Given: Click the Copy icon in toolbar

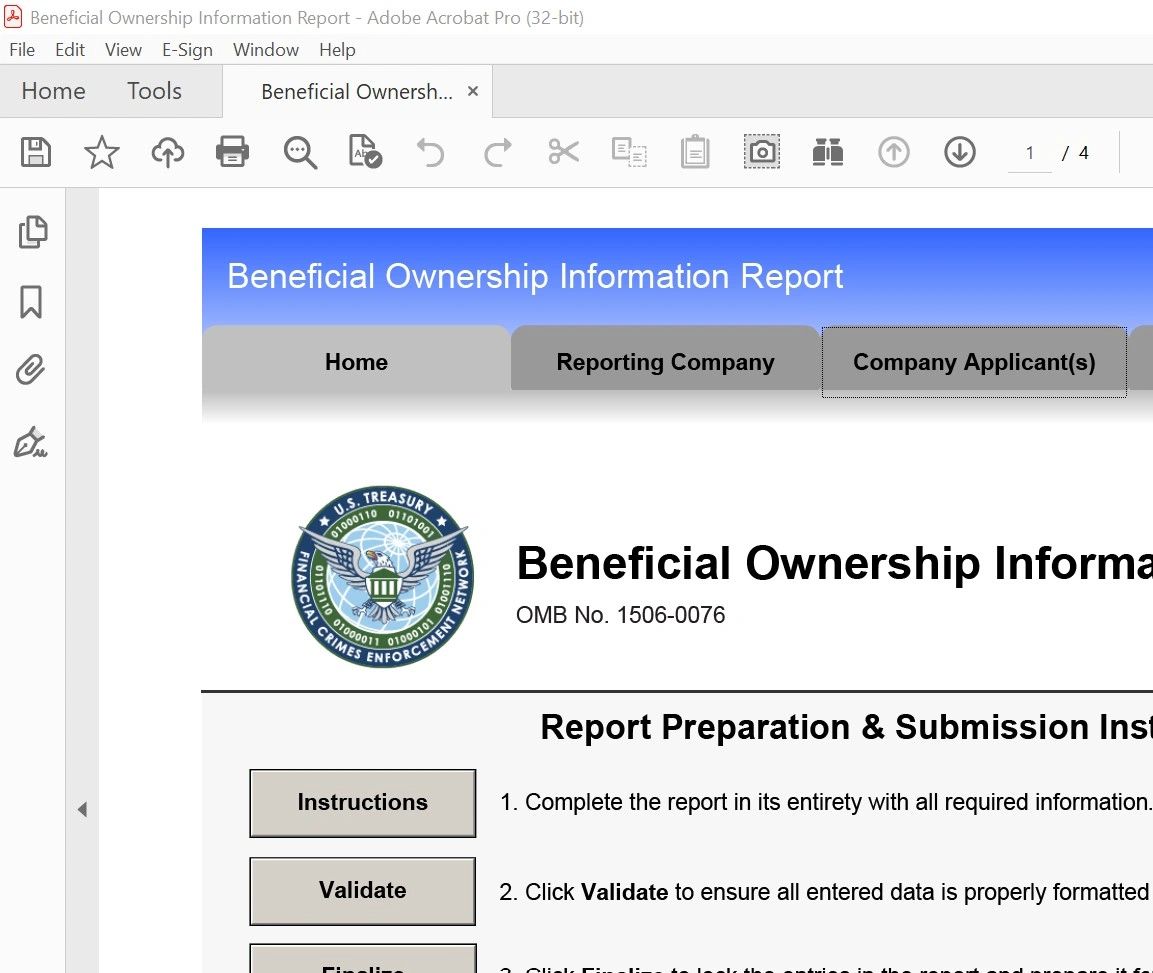Looking at the screenshot, I should pos(629,152).
